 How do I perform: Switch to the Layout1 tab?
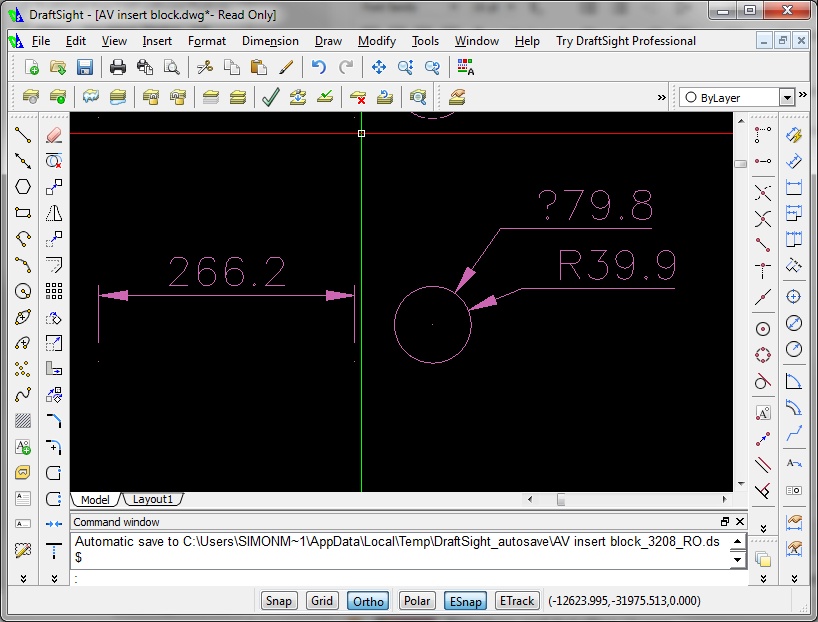[x=153, y=499]
